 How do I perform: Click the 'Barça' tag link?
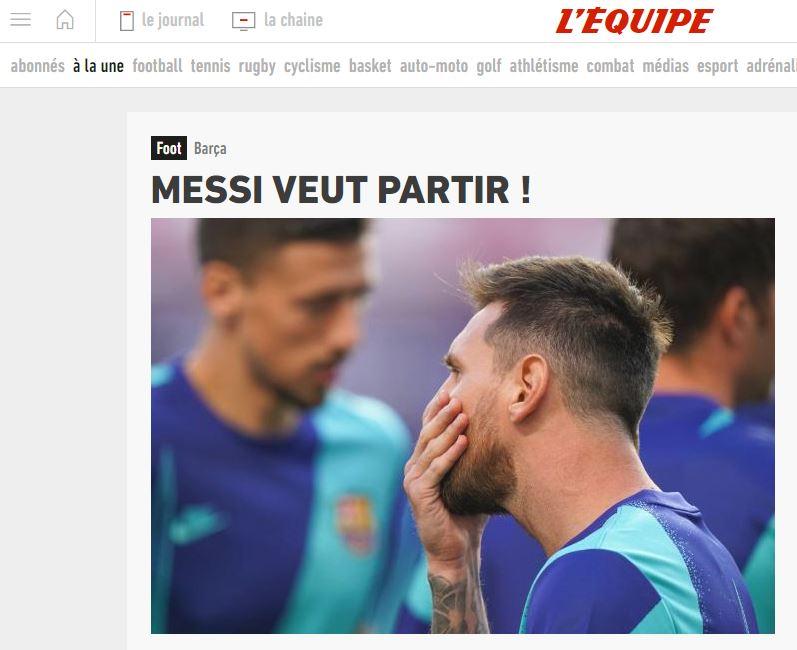click(210, 149)
